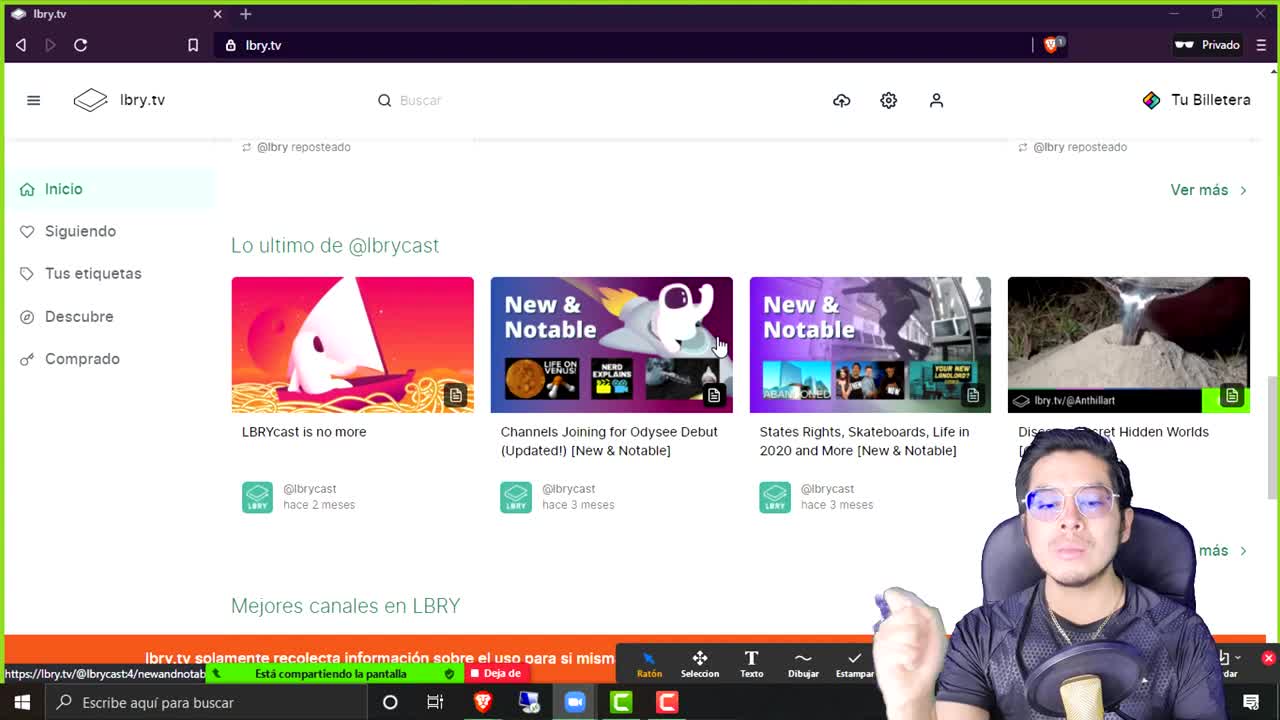Click the Mejores canales en LBRY heading
Image resolution: width=1280 pixels, height=720 pixels.
(x=345, y=606)
